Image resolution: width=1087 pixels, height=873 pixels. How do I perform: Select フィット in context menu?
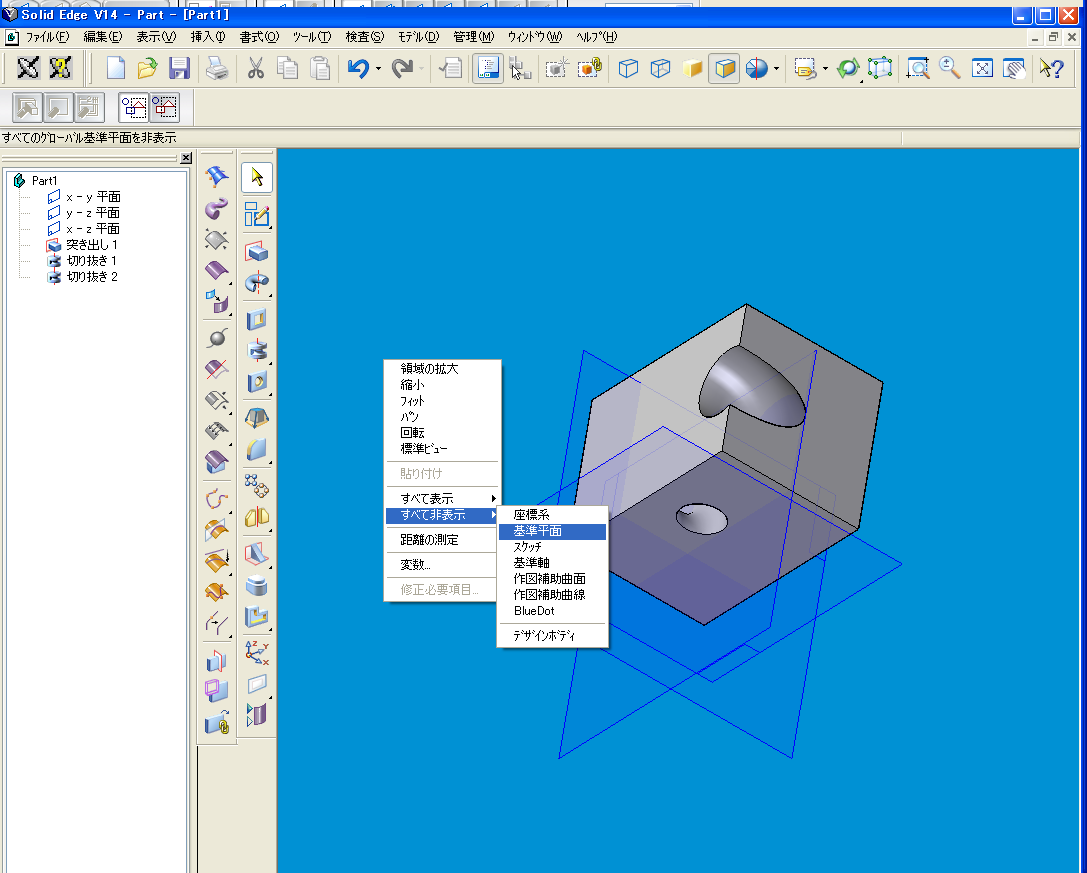pyautogui.click(x=442, y=401)
